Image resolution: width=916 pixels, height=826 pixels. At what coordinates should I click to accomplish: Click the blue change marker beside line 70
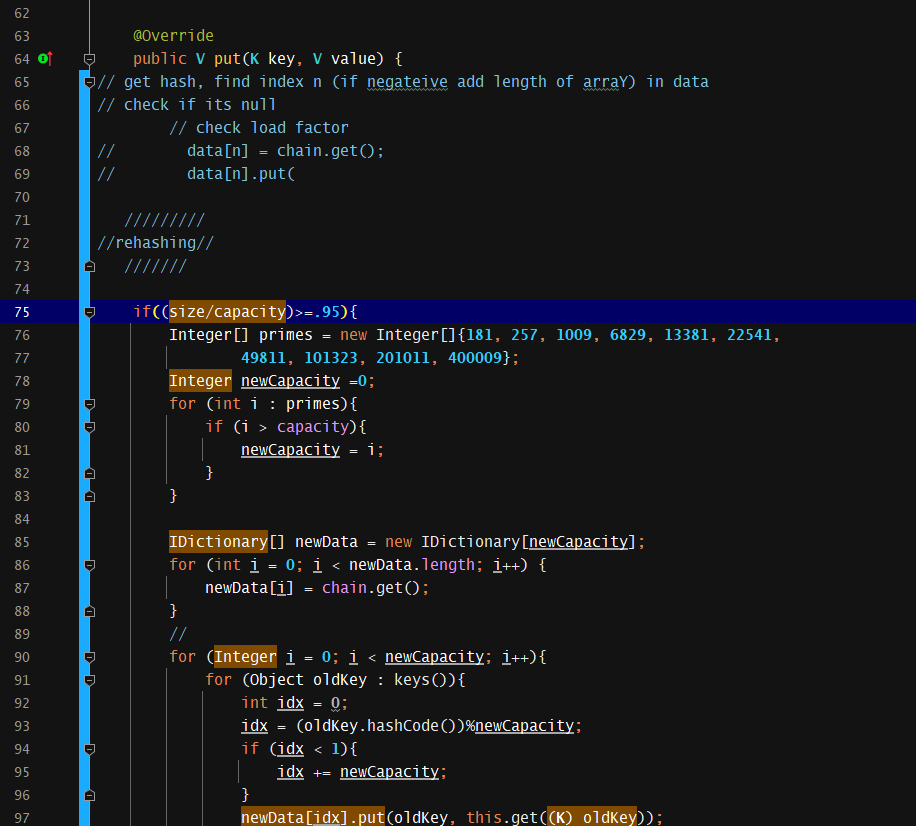[84, 197]
